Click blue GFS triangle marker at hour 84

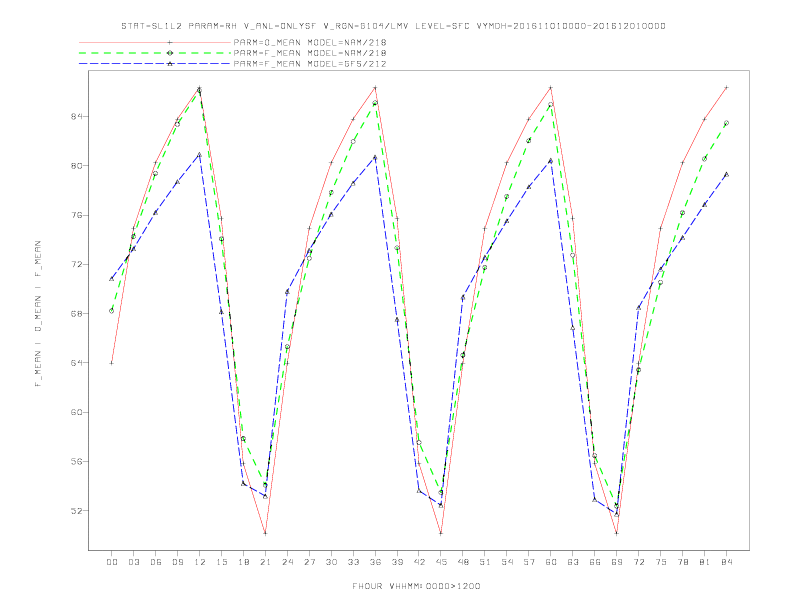click(726, 174)
